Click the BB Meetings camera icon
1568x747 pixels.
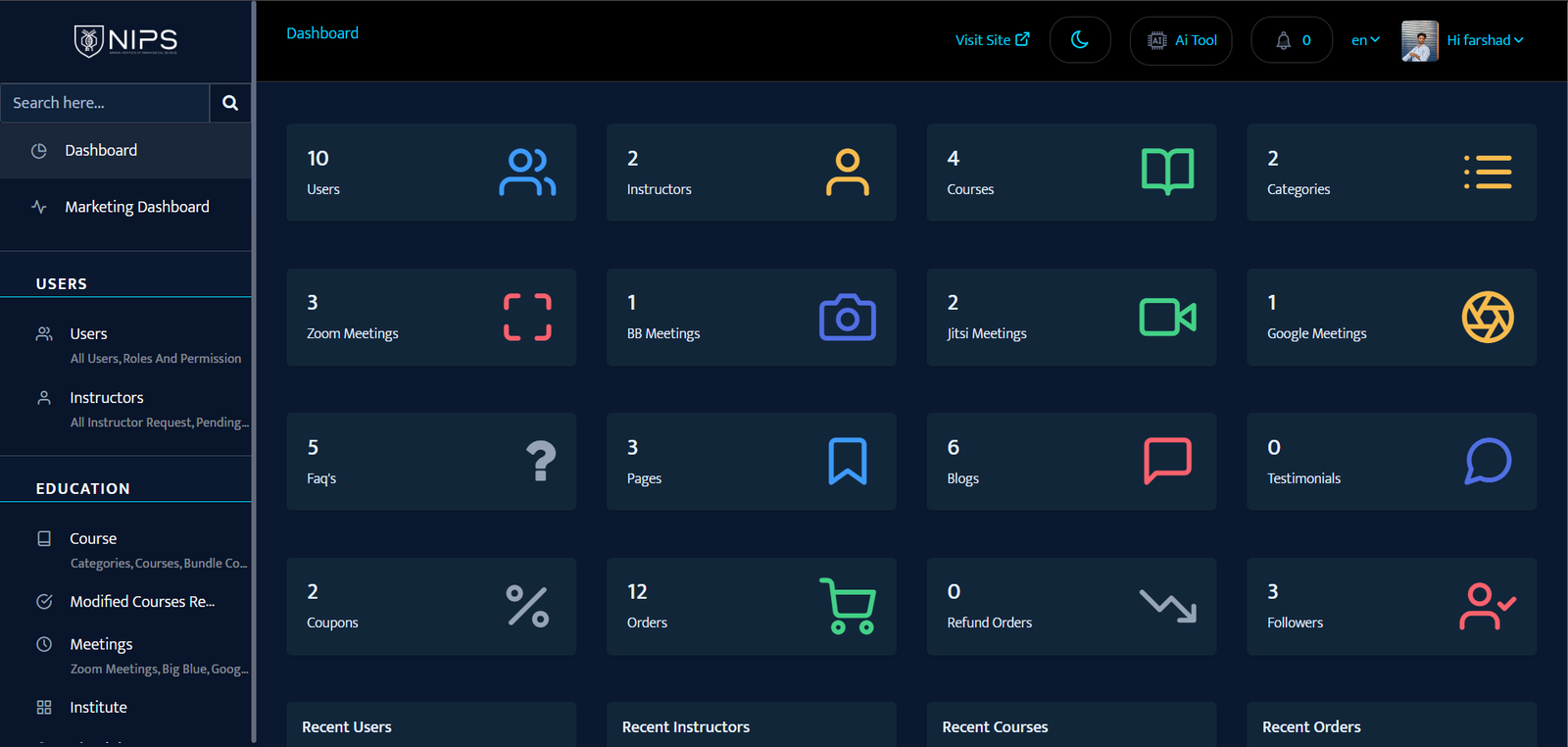(848, 318)
